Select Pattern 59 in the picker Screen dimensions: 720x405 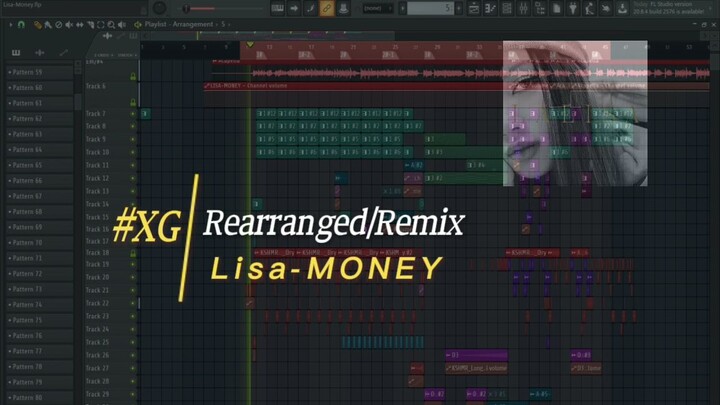pos(40,72)
